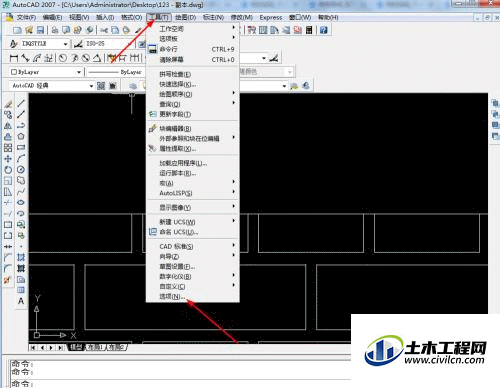Switch to the Model tab
The height and width of the screenshot is (388, 500).
pyautogui.click(x=76, y=347)
